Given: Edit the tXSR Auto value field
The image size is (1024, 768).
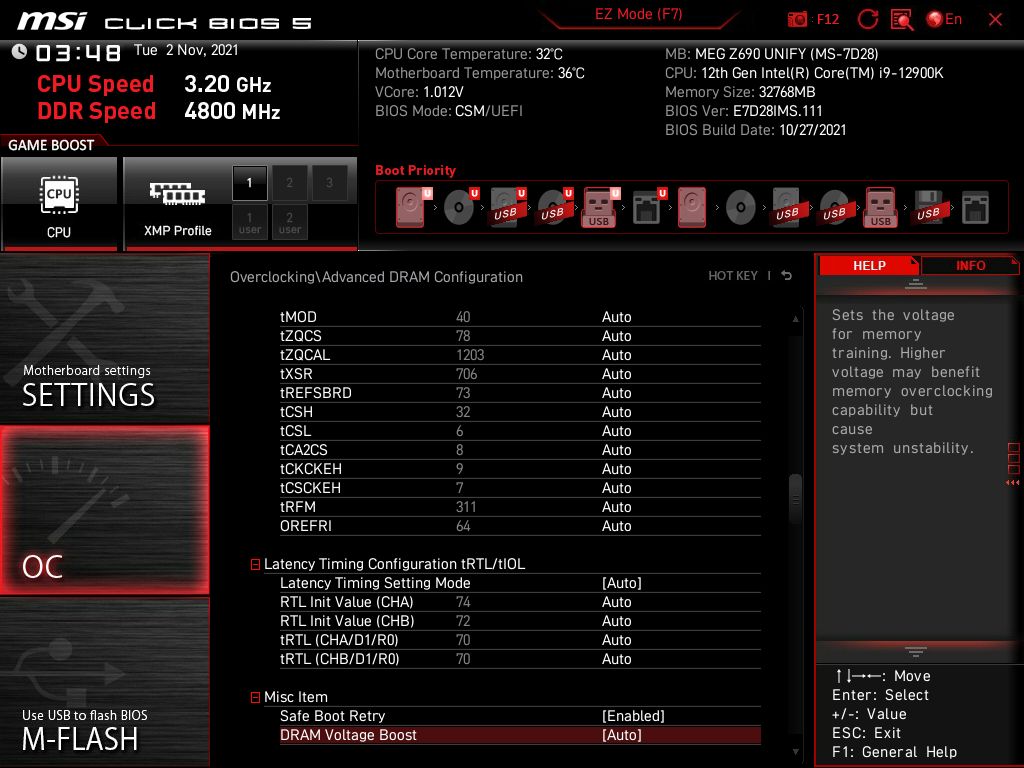Looking at the screenshot, I should click(x=616, y=374).
